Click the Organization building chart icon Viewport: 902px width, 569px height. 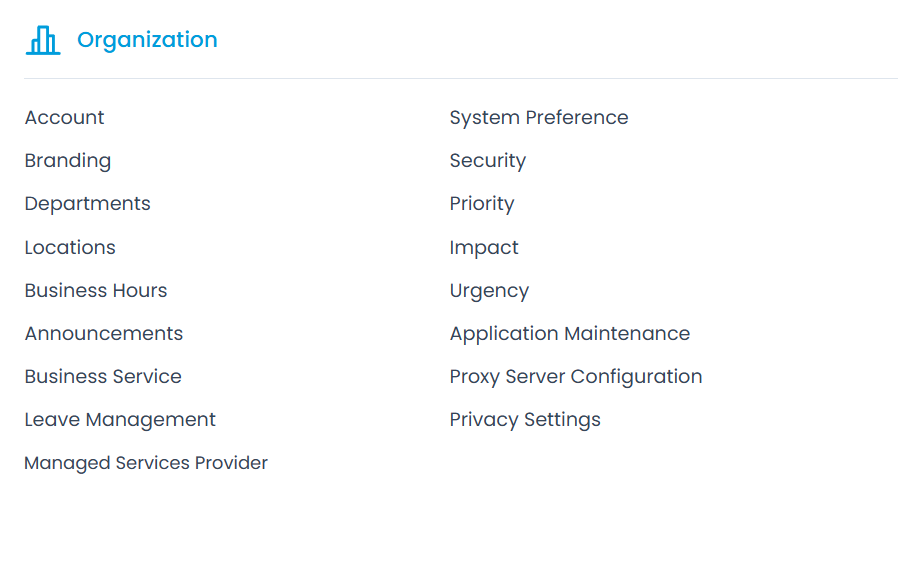[43, 40]
